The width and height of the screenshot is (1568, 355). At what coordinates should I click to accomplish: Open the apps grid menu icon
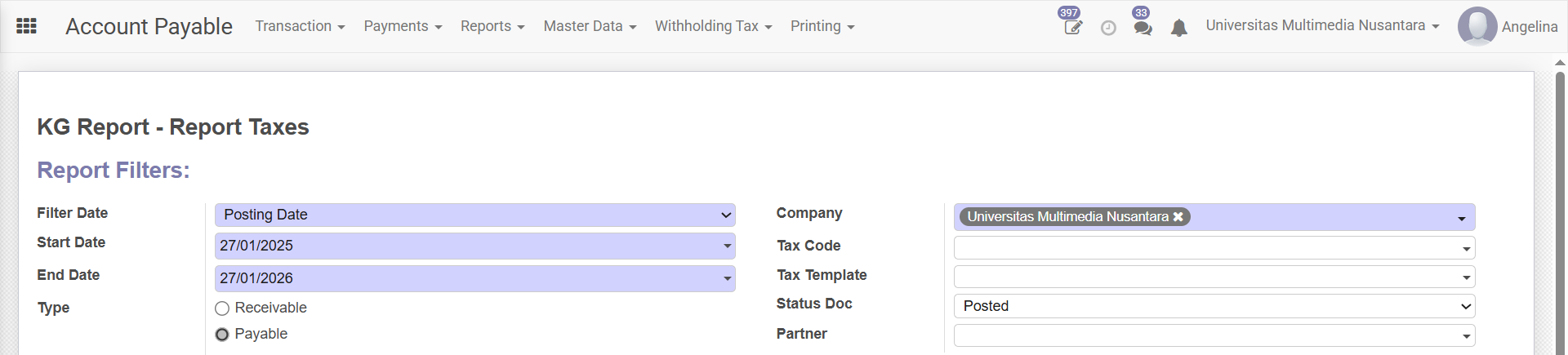26,26
